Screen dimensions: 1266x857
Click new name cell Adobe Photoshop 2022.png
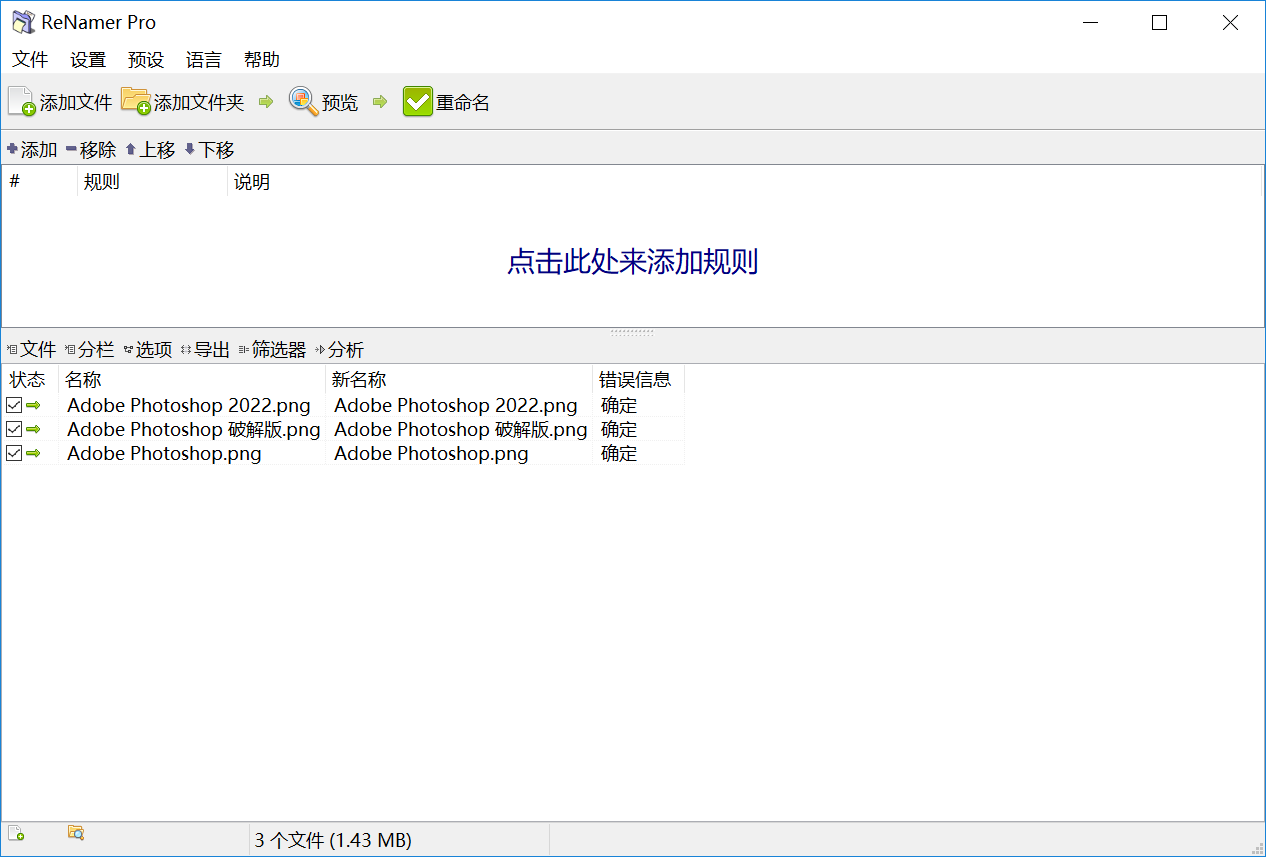(x=456, y=405)
